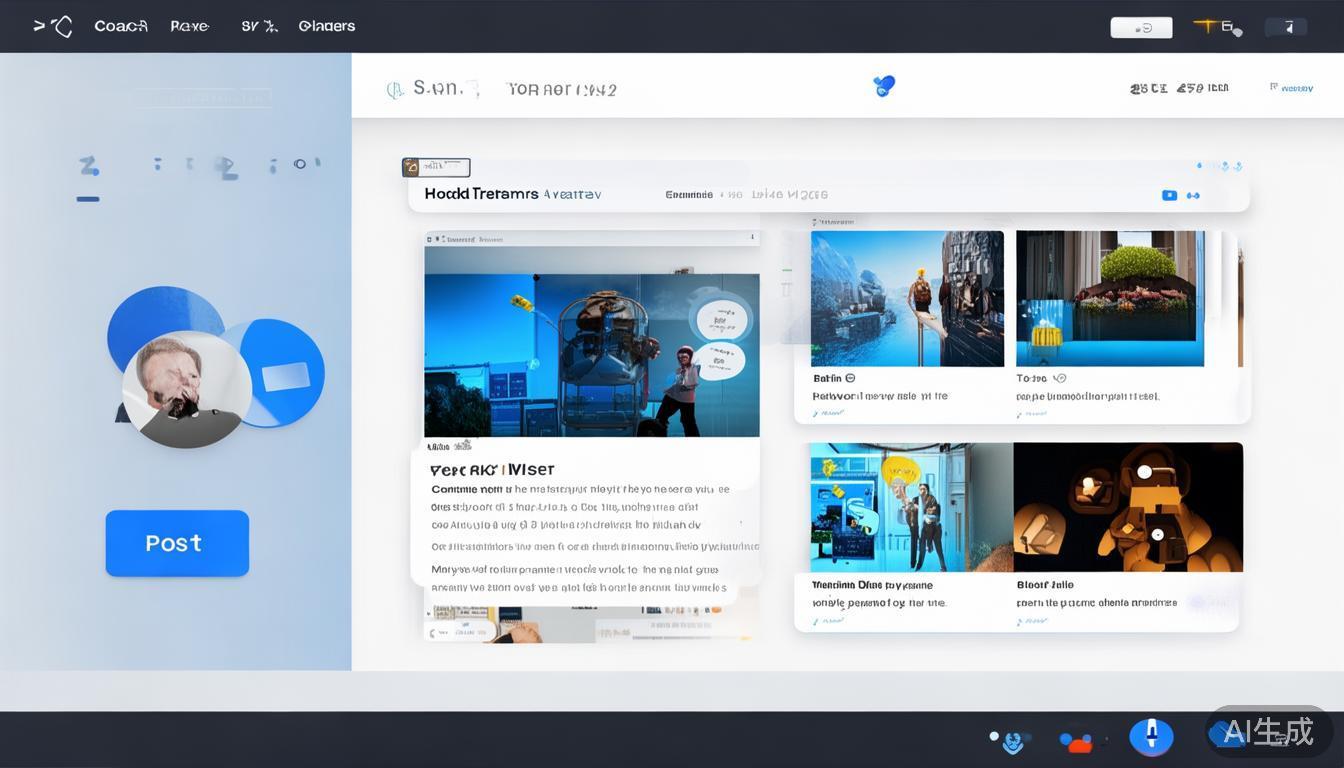
Task: Click the small blue square icon in Hodd Treramrs bar
Action: tap(1168, 195)
